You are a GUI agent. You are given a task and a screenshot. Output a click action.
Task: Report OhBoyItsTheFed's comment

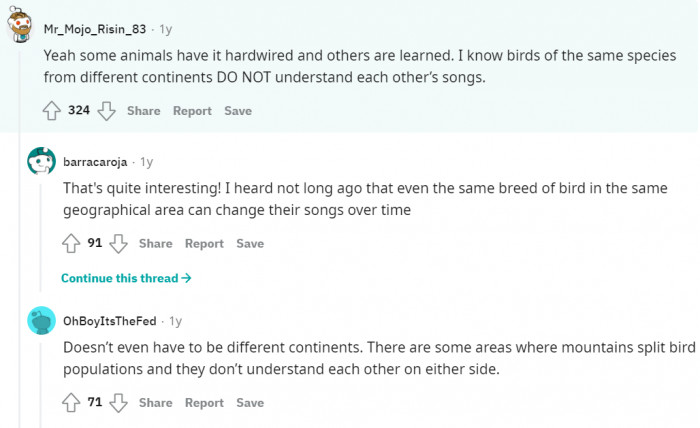tap(204, 402)
